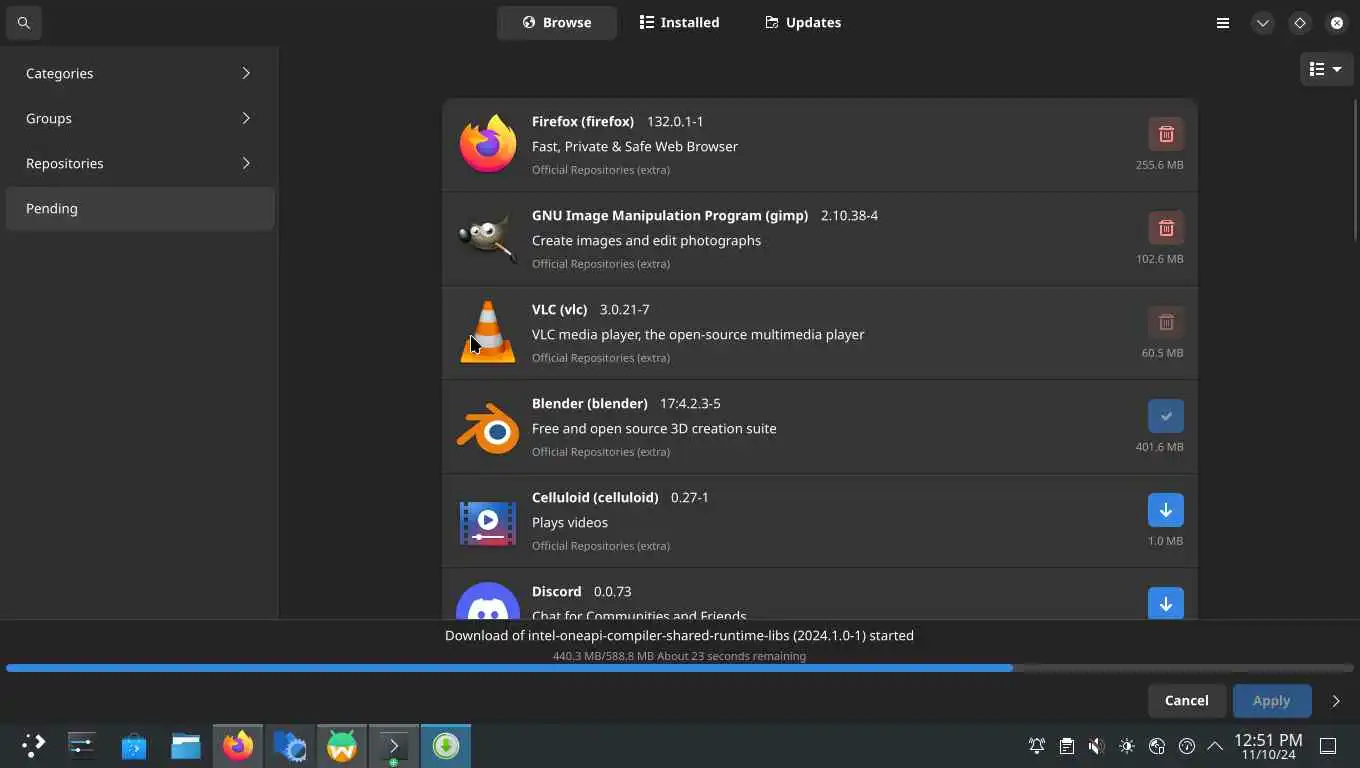Open the green robot W app in taskbar
This screenshot has height=768, width=1360.
[x=342, y=745]
